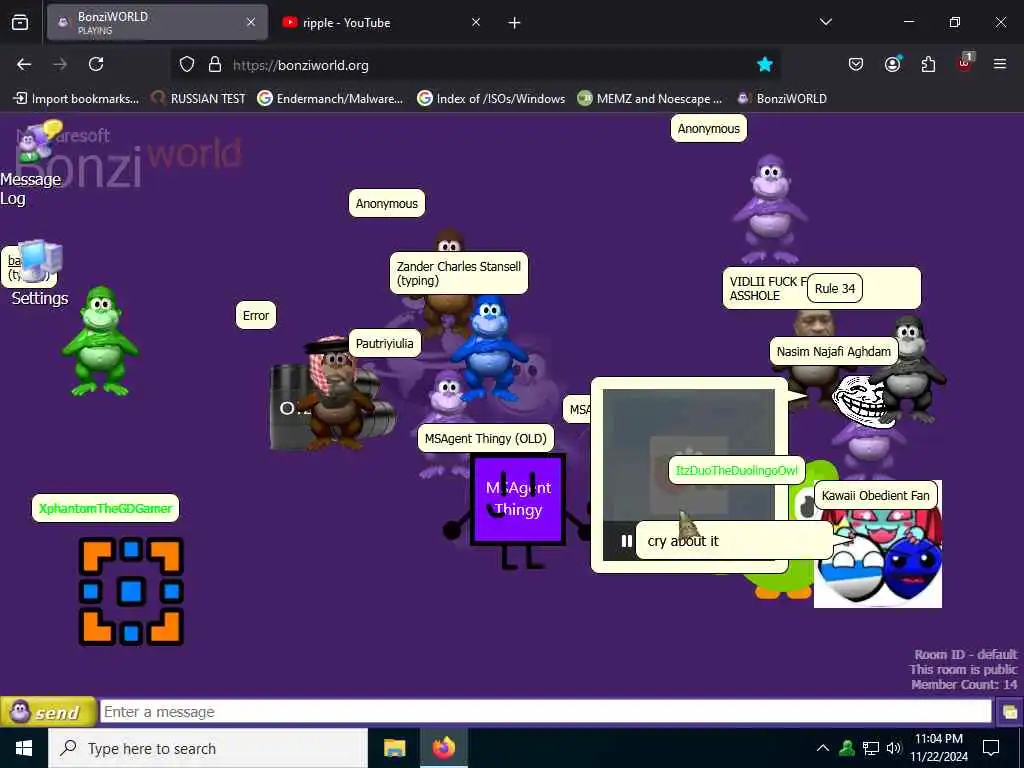Click the black gorilla Bonzi character
The image size is (1024, 768).
tap(911, 369)
